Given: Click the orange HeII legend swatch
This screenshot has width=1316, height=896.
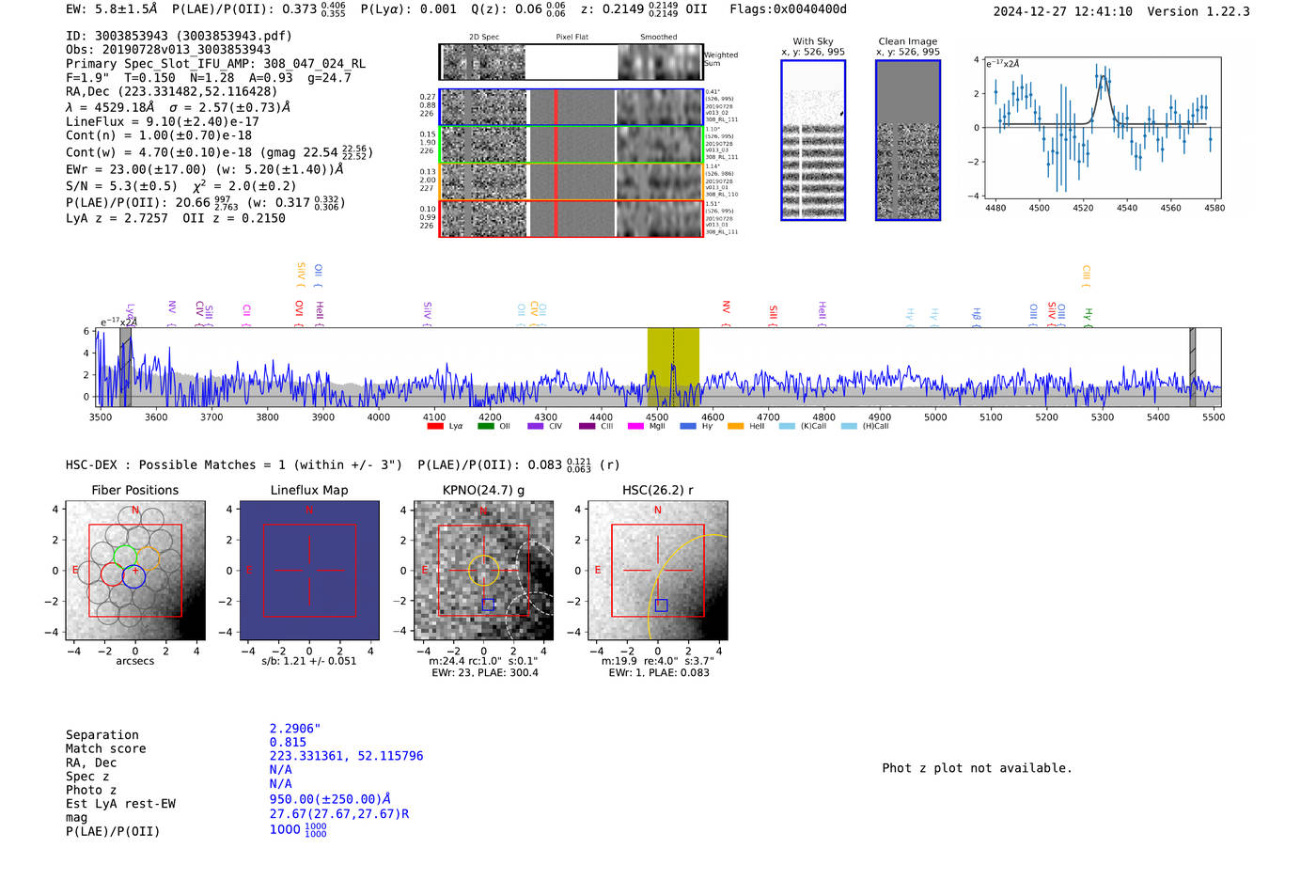Looking at the screenshot, I should point(736,426).
